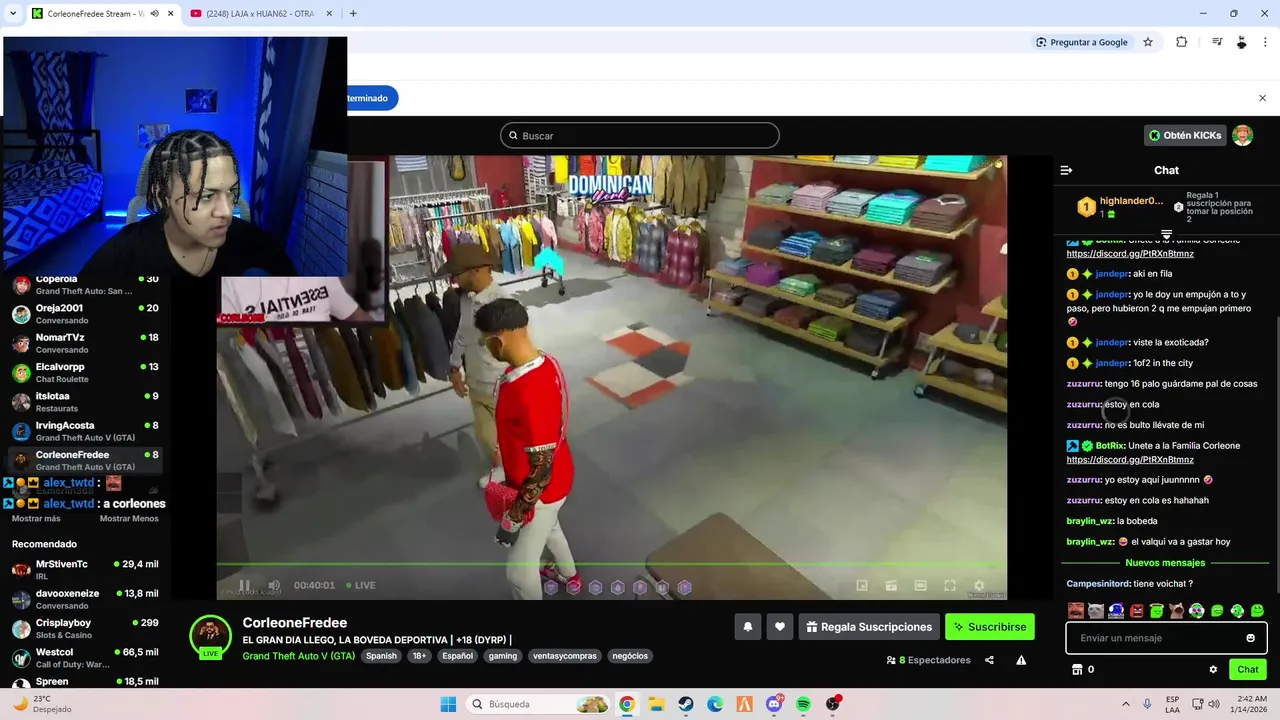This screenshot has width=1280, height=720.
Task: Open Spotify from taskbar
Action: click(x=804, y=704)
